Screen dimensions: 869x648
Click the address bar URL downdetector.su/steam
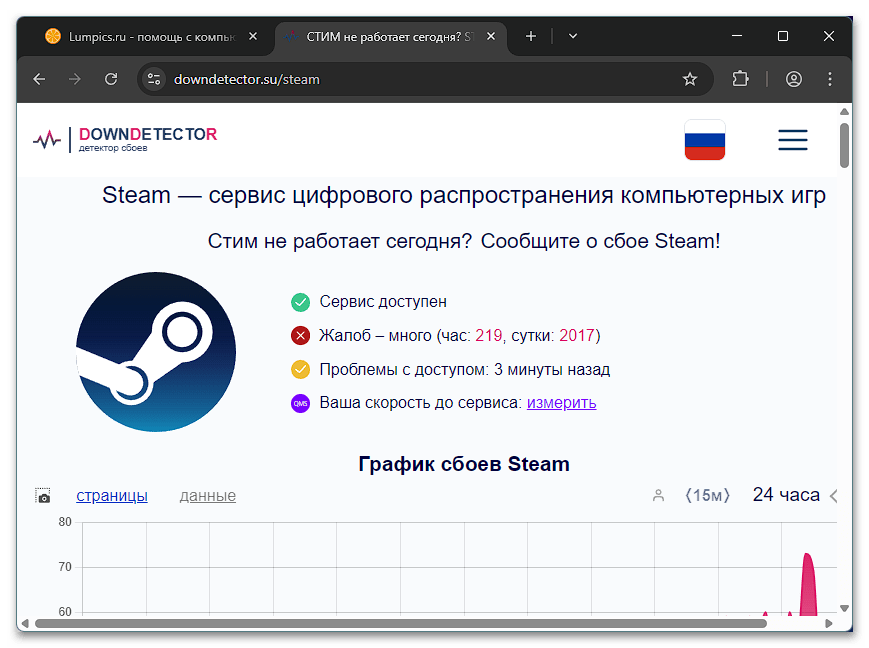[247, 79]
